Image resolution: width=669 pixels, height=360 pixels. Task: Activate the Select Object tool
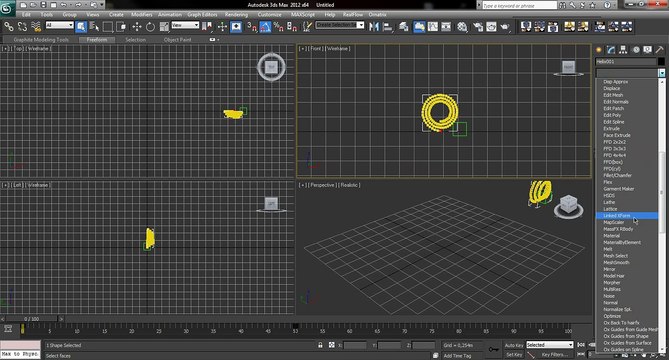[x=81, y=27]
